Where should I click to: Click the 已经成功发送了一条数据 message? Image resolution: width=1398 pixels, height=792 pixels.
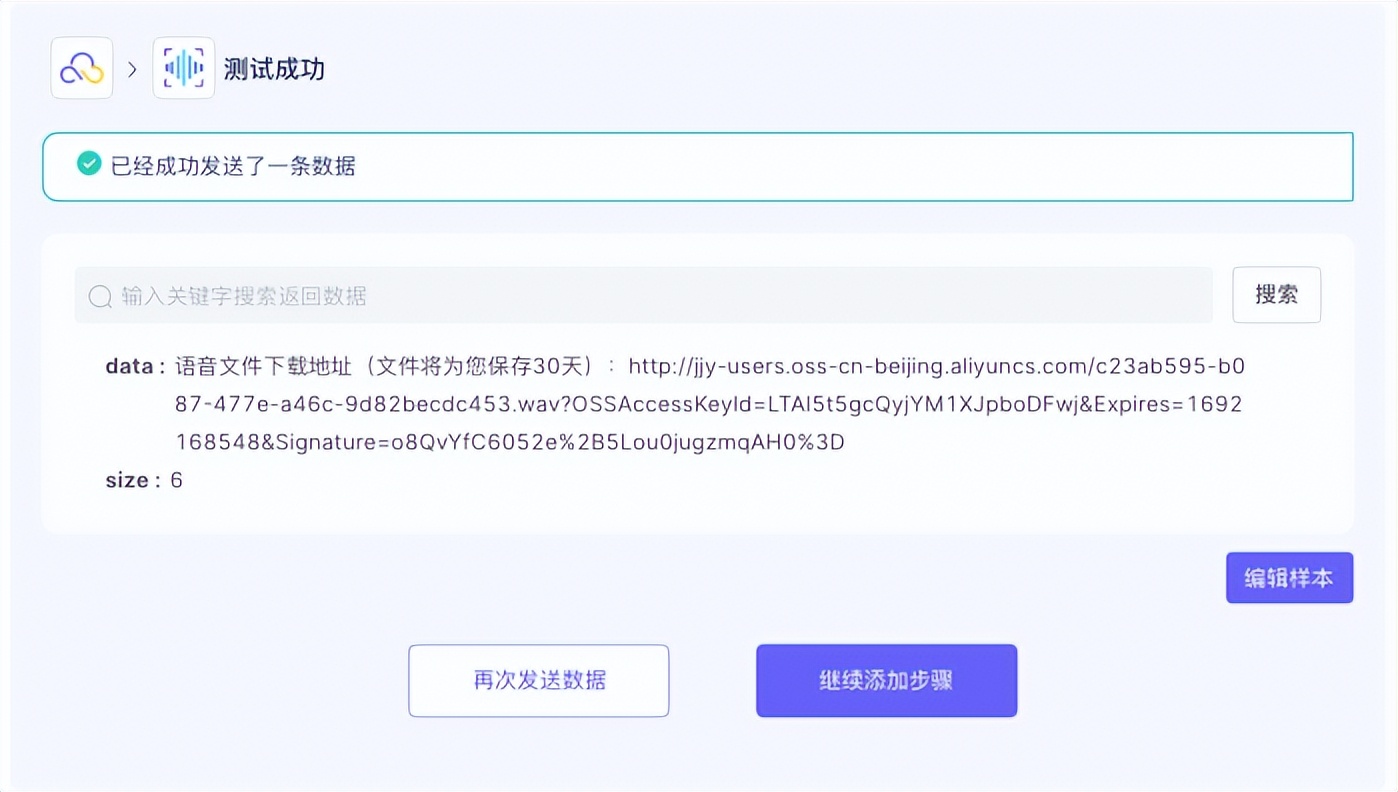coord(233,166)
